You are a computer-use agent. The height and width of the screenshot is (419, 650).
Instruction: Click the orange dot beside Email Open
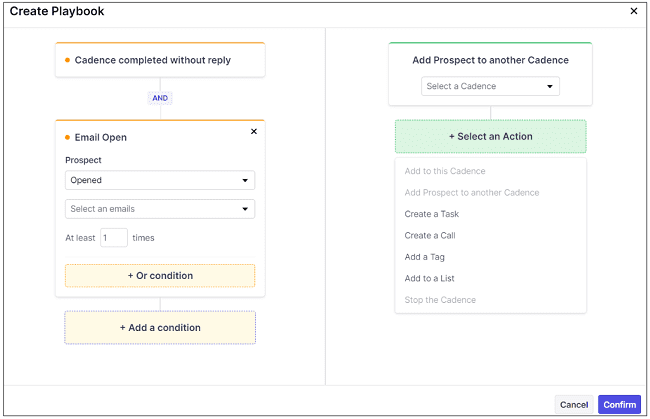[x=68, y=137]
